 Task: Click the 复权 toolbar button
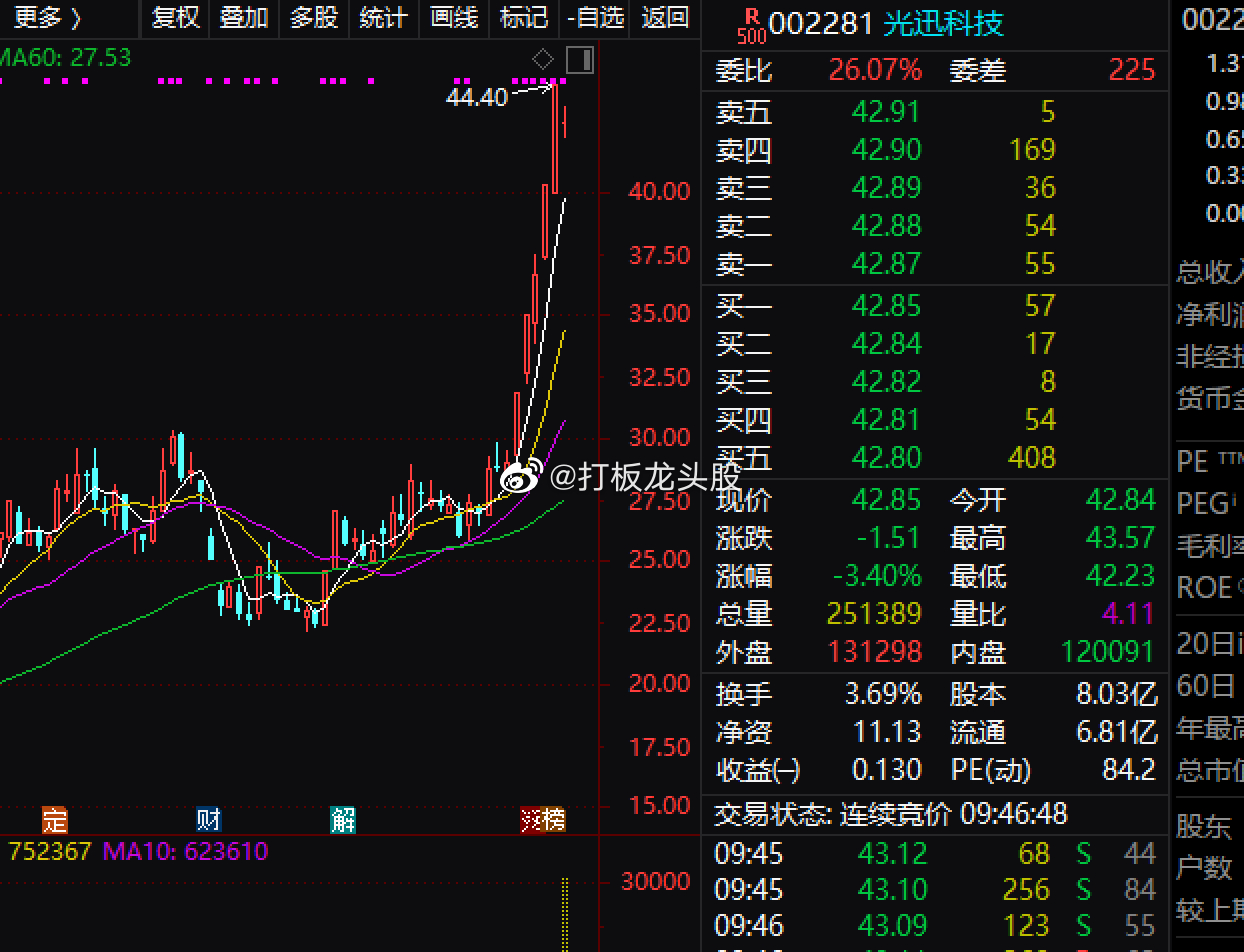(176, 17)
